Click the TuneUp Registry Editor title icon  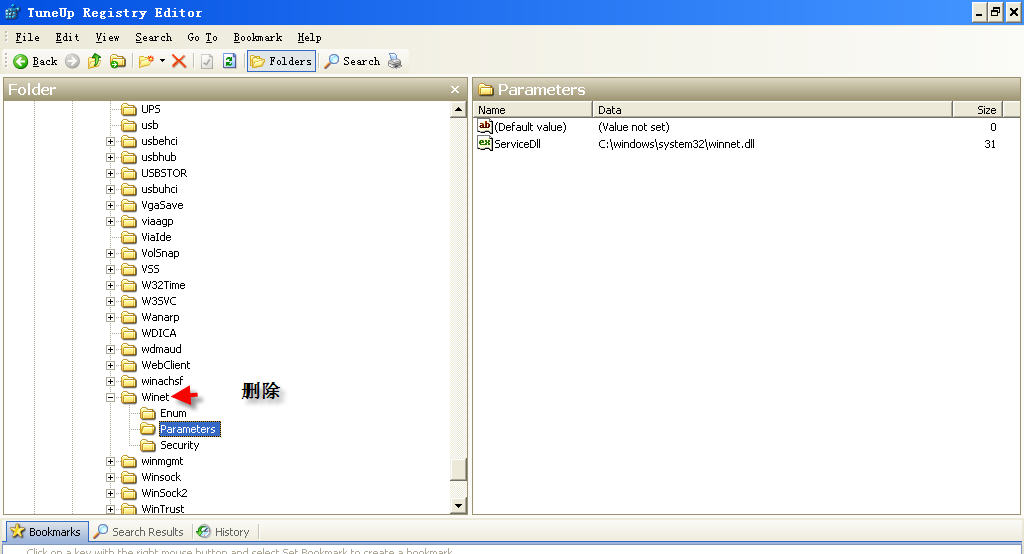12,12
